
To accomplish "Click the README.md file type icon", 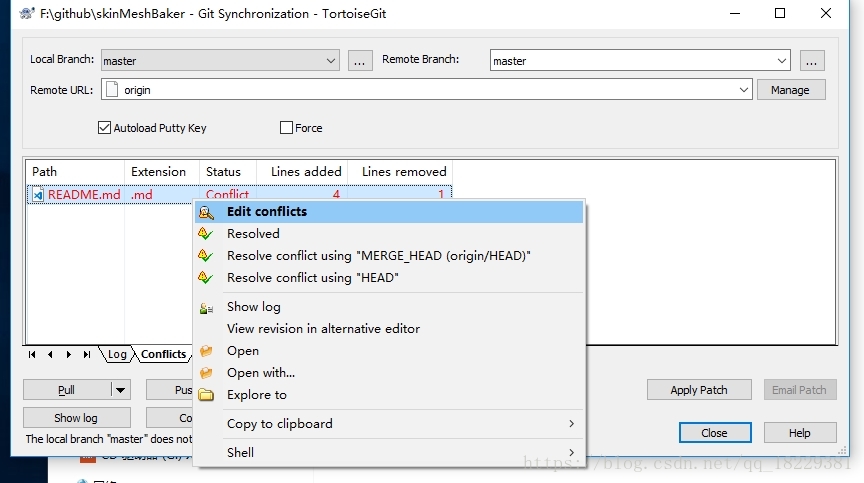I will [x=37, y=195].
